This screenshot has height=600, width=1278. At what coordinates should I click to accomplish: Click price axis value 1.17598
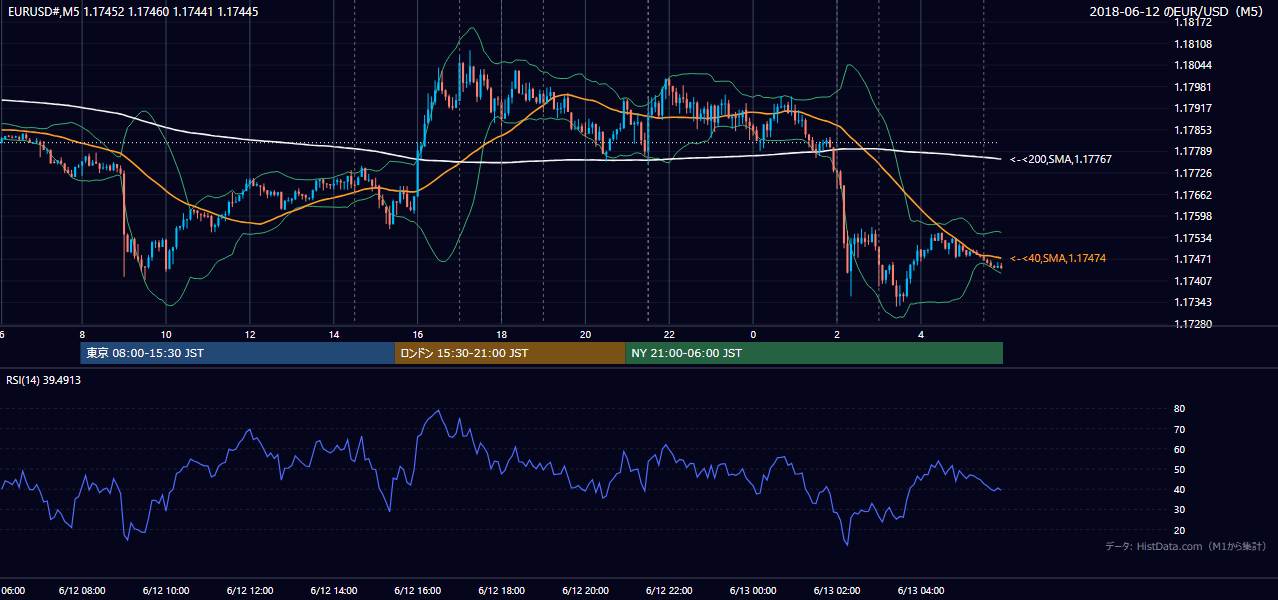pos(1193,216)
